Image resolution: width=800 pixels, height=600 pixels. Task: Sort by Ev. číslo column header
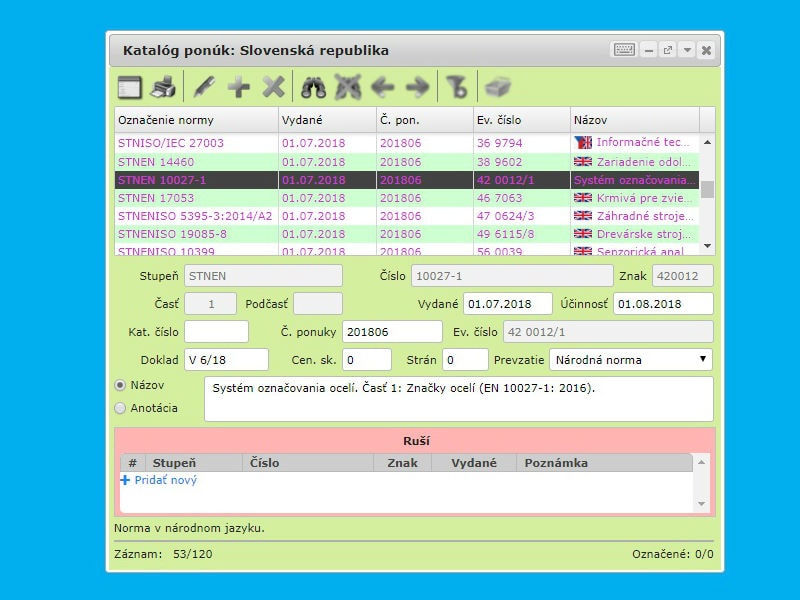[521, 120]
